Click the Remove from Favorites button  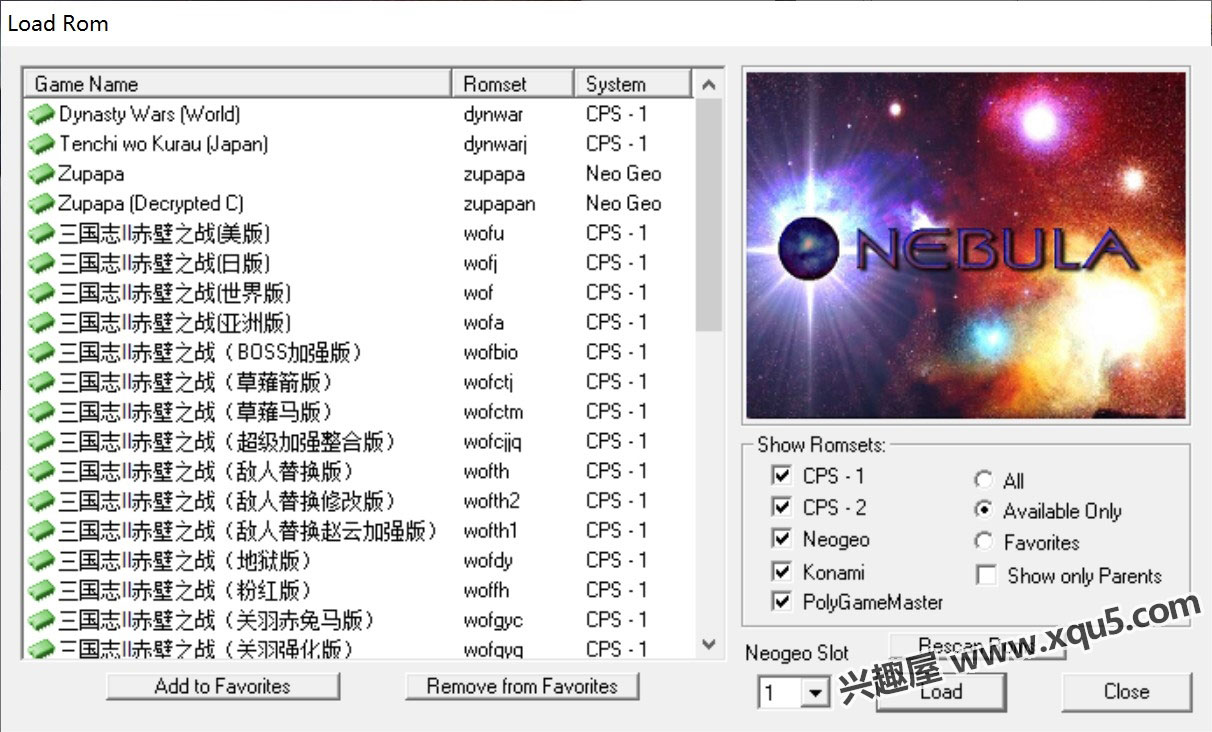pyautogui.click(x=522, y=686)
